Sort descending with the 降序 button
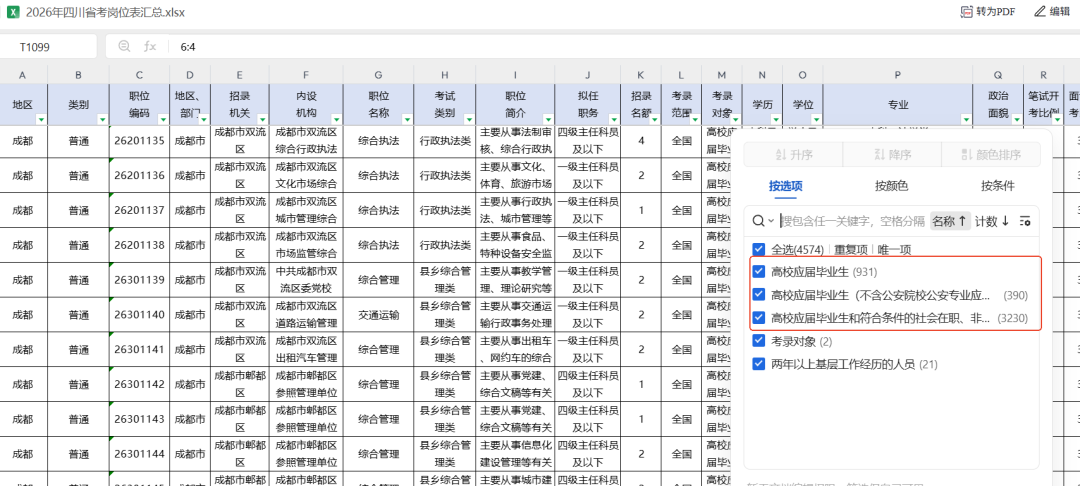This screenshot has width=1080, height=486. tap(892, 155)
